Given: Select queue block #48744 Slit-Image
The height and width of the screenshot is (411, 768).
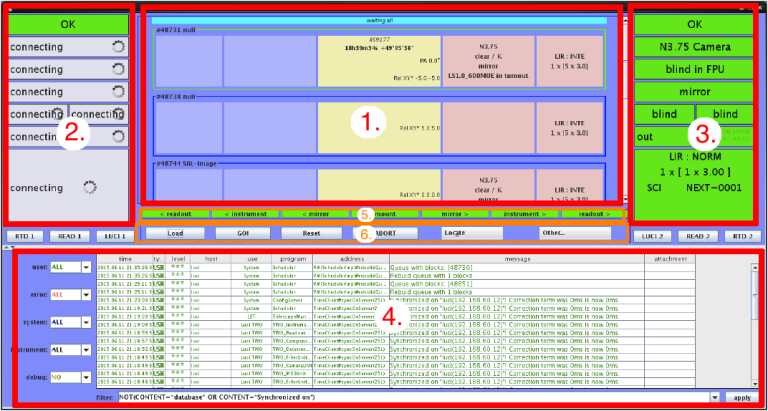Looking at the screenshot, I should (379, 181).
